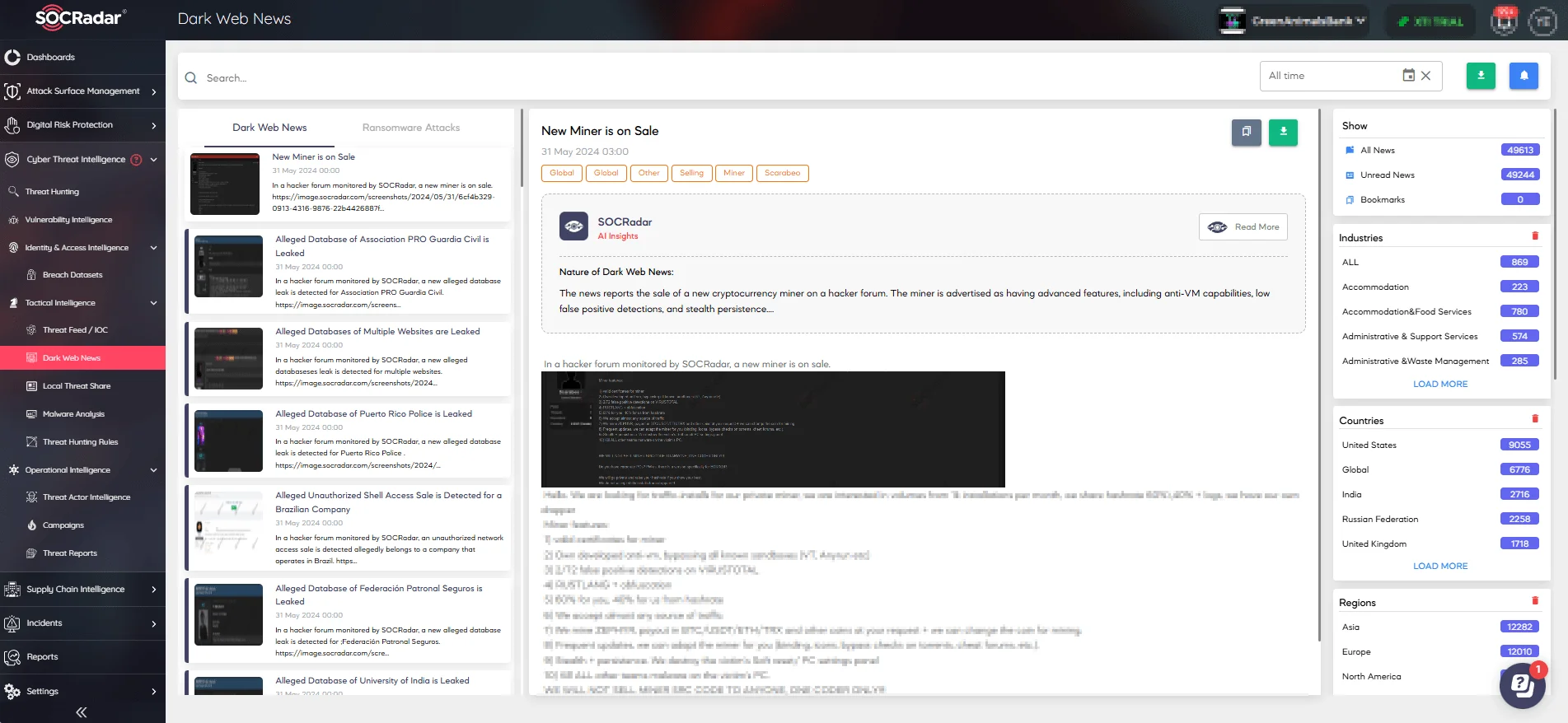Viewport: 1568px width, 723px height.
Task: Open the miner forum screenshot image
Action: click(773, 429)
